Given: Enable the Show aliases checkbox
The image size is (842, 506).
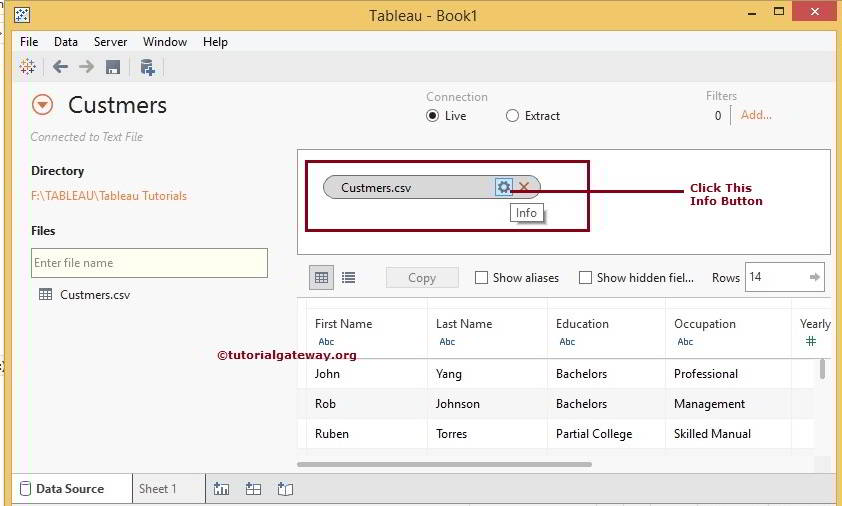Looking at the screenshot, I should point(481,278).
